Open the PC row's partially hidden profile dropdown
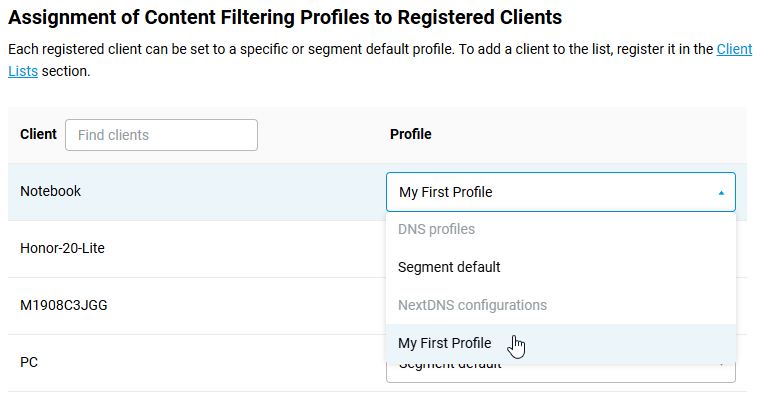The image size is (761, 395). click(x=561, y=373)
